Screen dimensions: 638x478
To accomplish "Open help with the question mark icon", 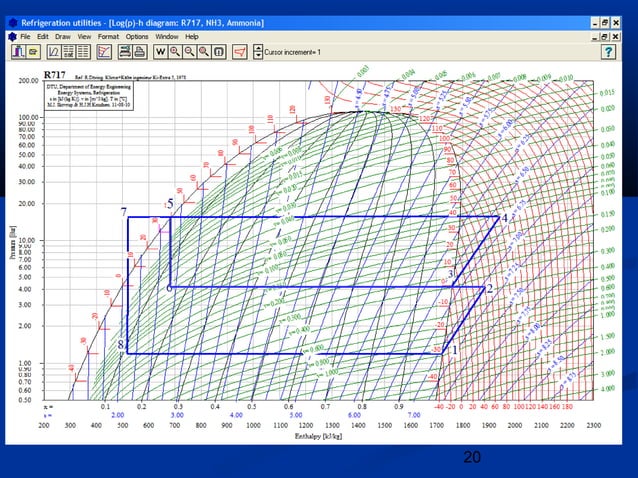I will click(607, 51).
